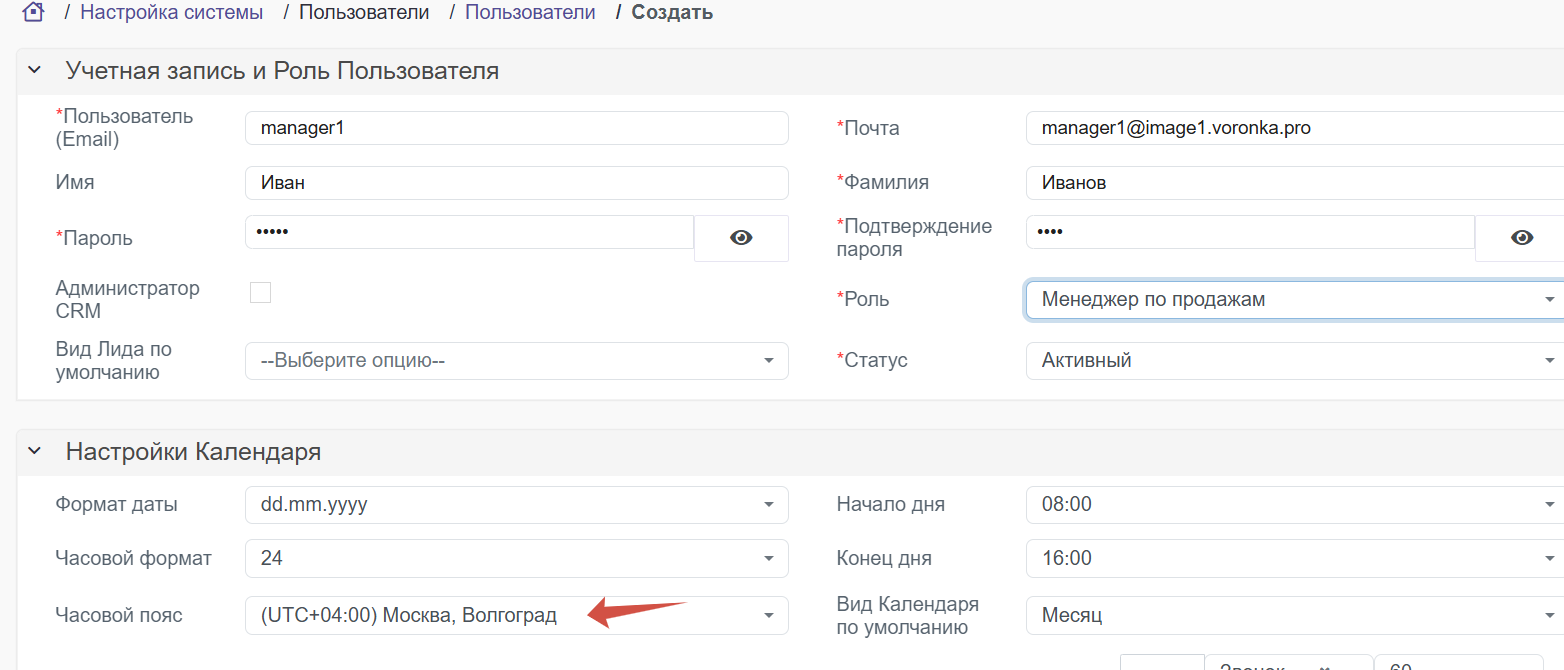
Task: Click the home icon in breadcrumb
Action: click(33, 13)
